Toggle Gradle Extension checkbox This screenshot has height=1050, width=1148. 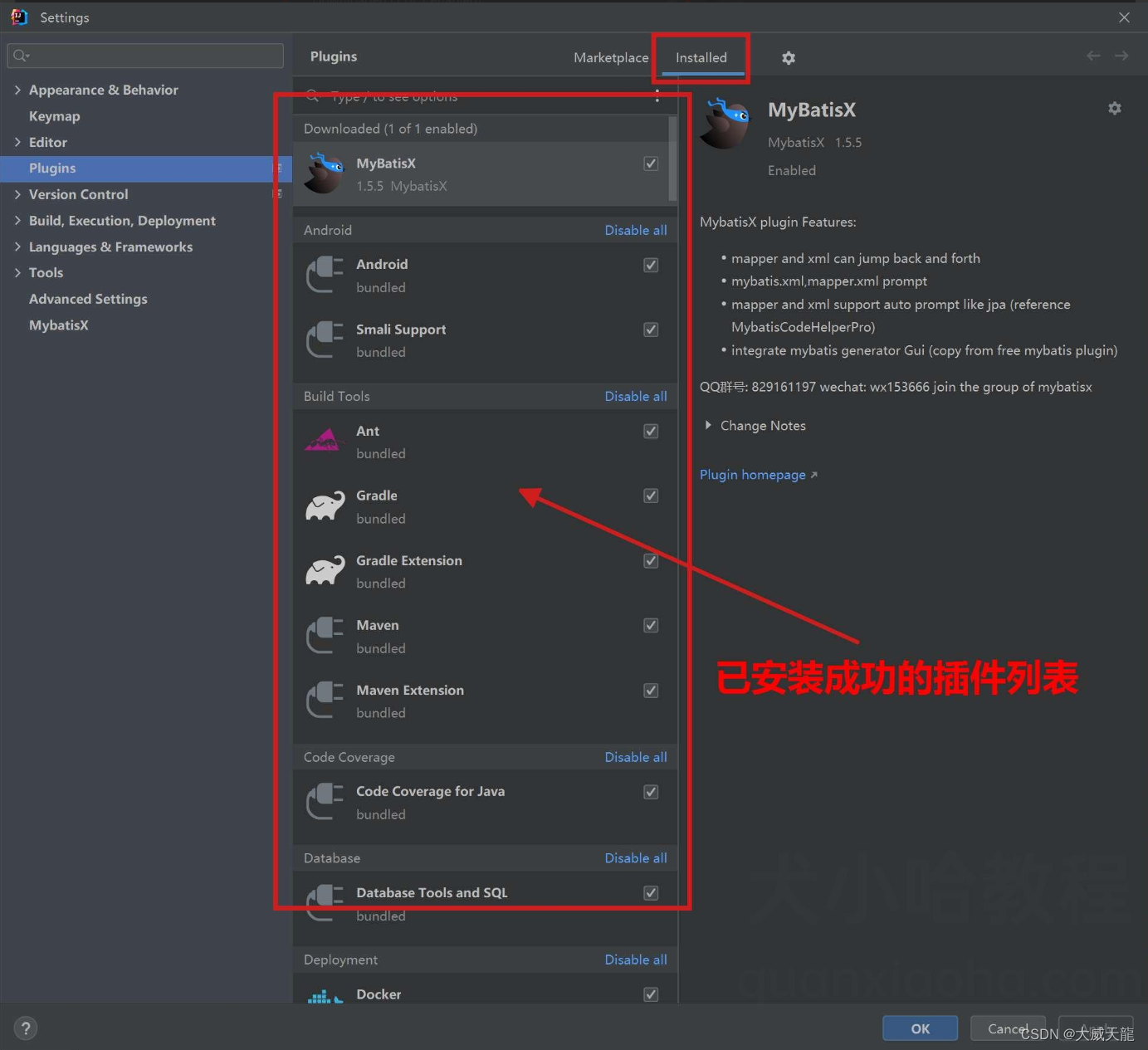(x=651, y=561)
